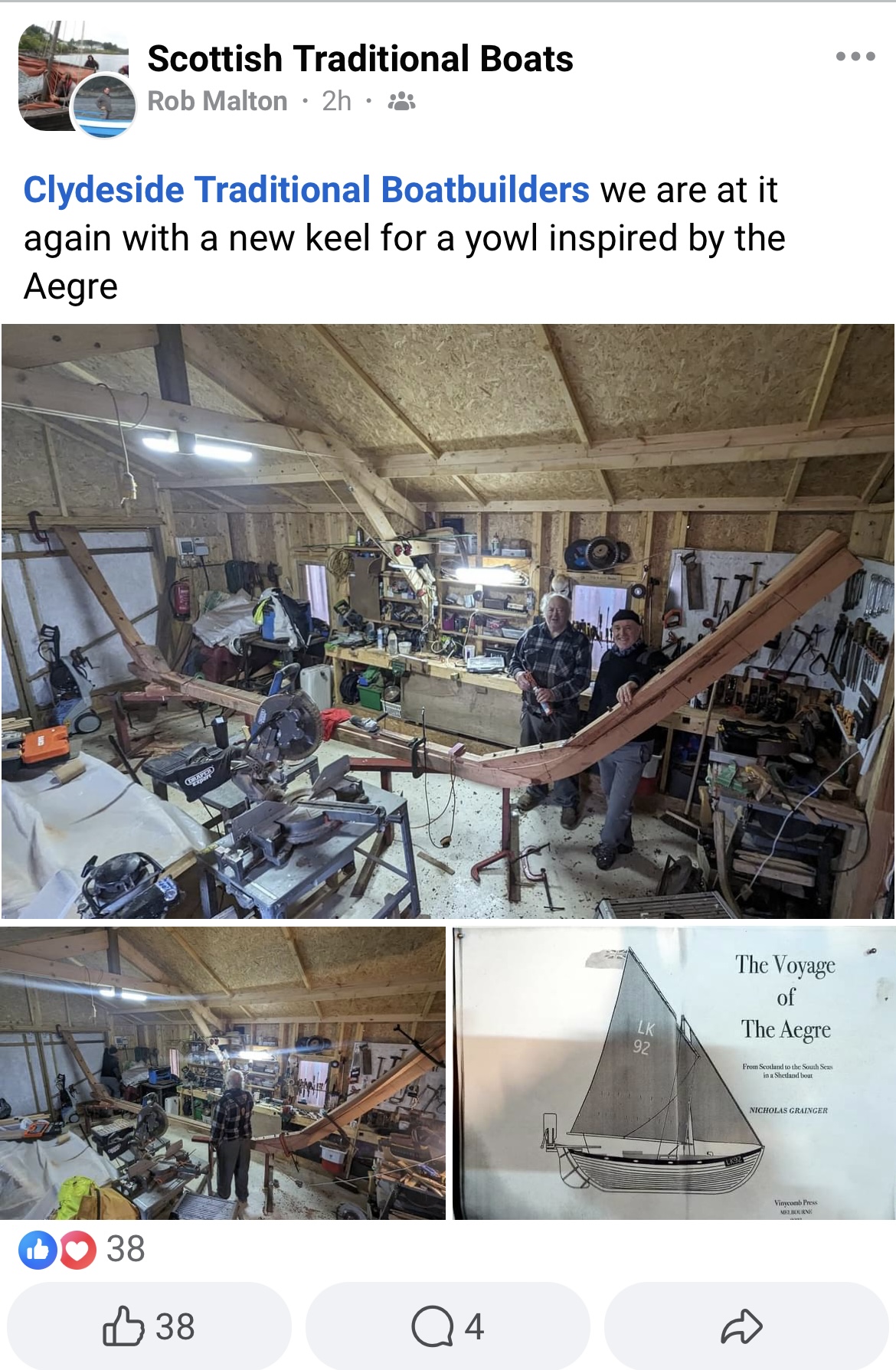
Task: Open Clydeside Traditional Boatbuilders tagged page
Action: point(306,190)
